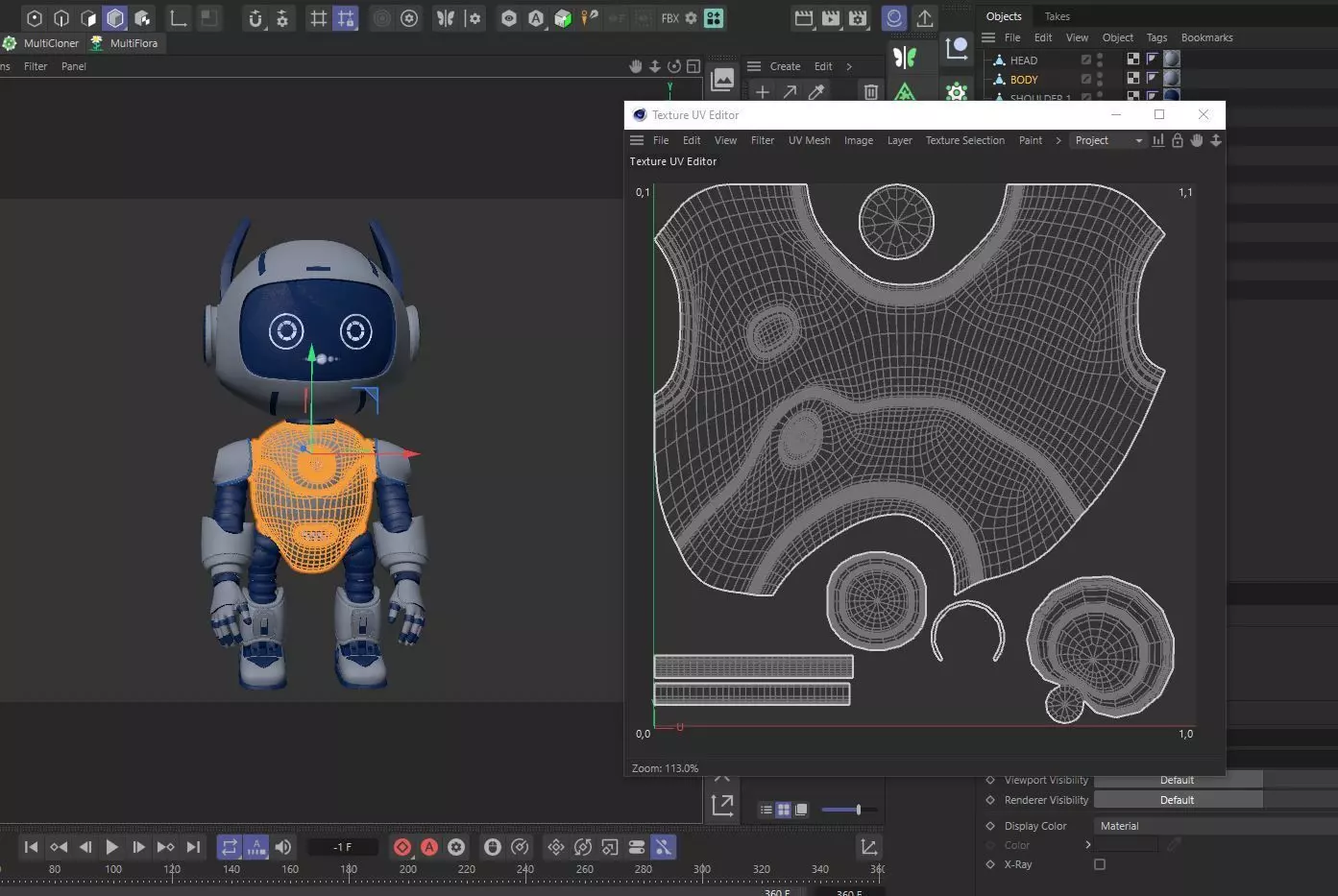Open Viewport Visibility Default dropdown

[x=1178, y=780]
